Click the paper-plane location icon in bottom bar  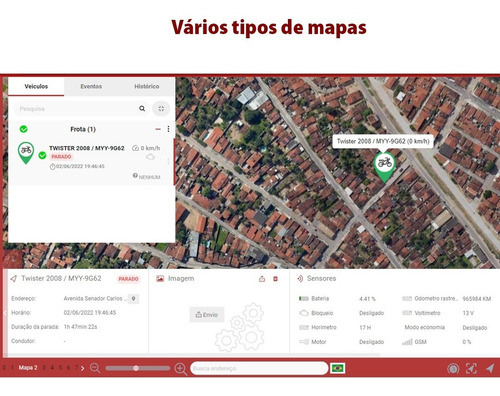(490, 368)
